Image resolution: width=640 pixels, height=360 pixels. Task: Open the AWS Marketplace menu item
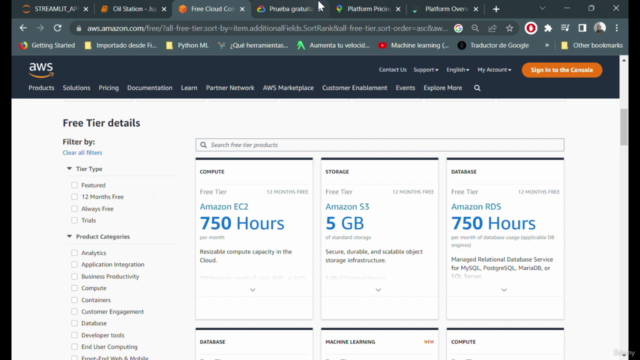[x=288, y=88]
